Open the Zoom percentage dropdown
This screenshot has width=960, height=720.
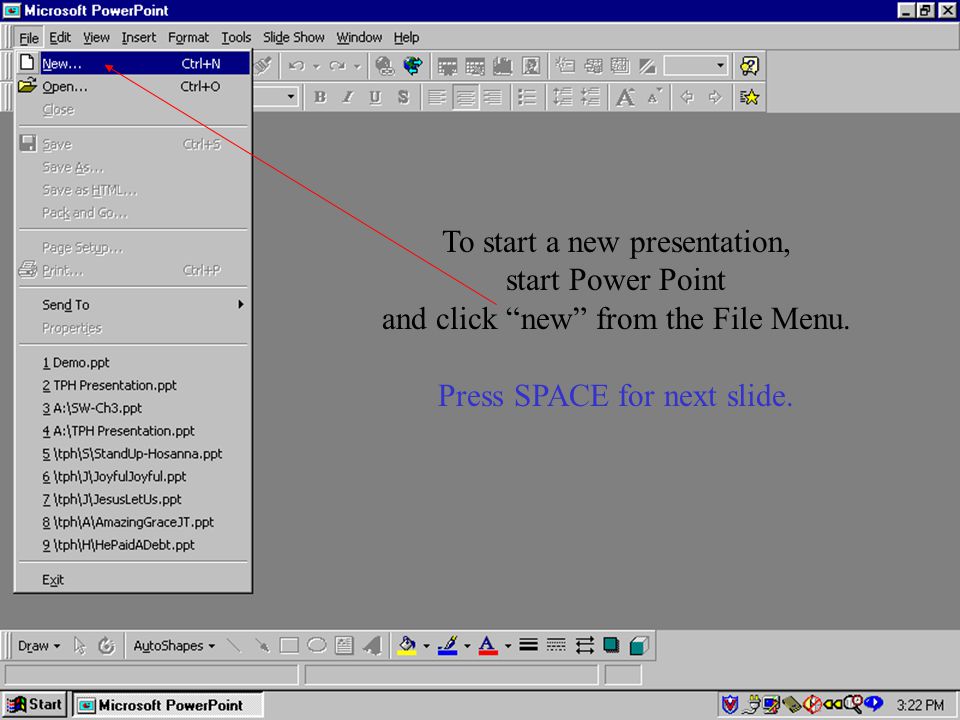click(720, 65)
